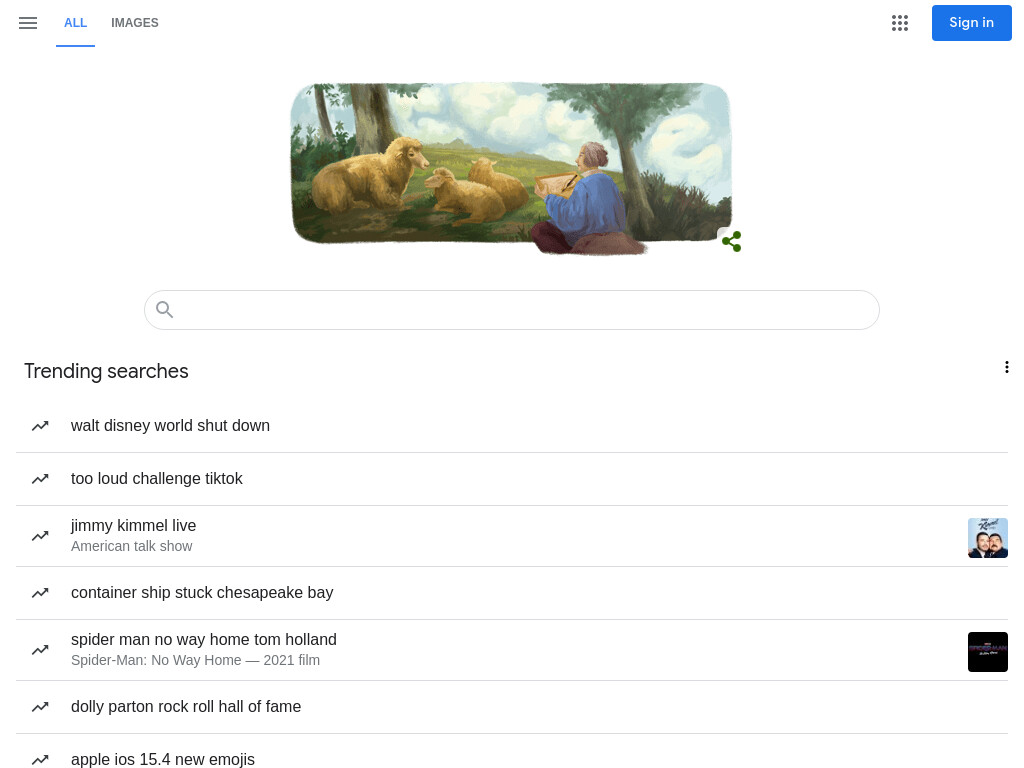1024x768 pixels.
Task: Select the All tab
Action: pyautogui.click(x=75, y=23)
